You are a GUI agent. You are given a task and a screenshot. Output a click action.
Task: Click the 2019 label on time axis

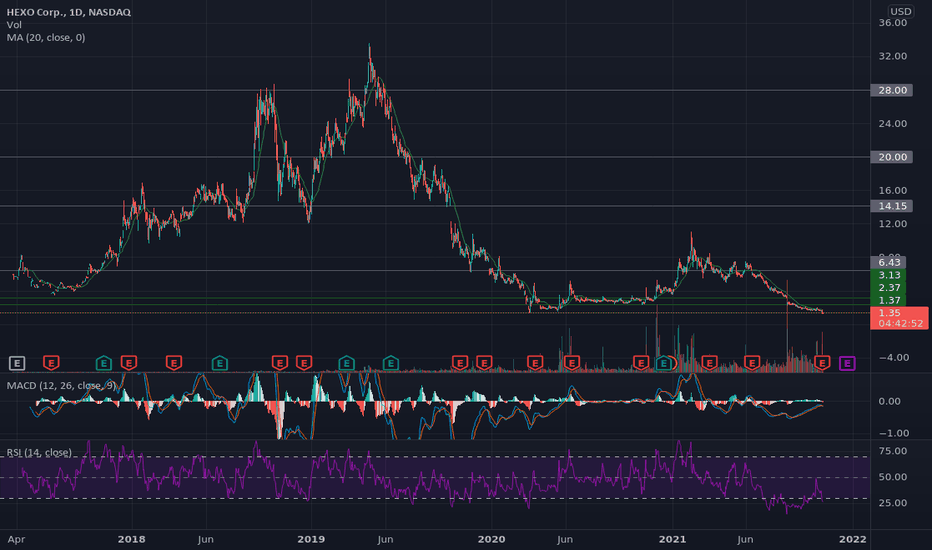click(x=311, y=539)
